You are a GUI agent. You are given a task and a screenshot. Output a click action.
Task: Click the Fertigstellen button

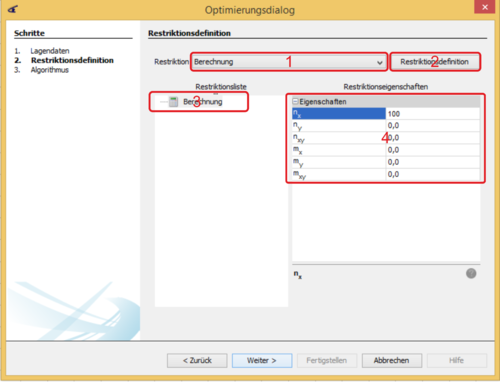click(x=327, y=360)
